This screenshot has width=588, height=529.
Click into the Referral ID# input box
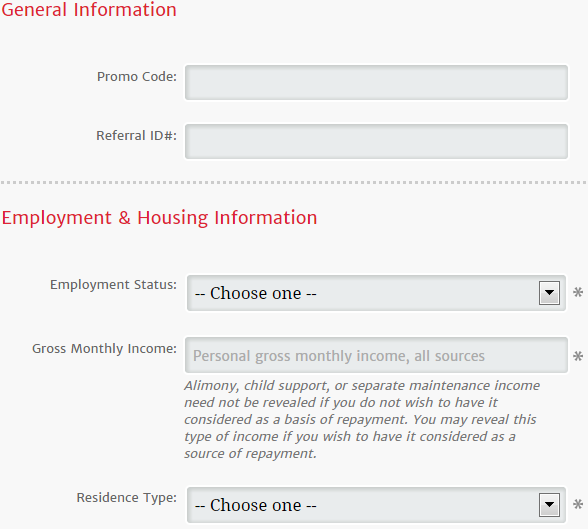(x=376, y=141)
